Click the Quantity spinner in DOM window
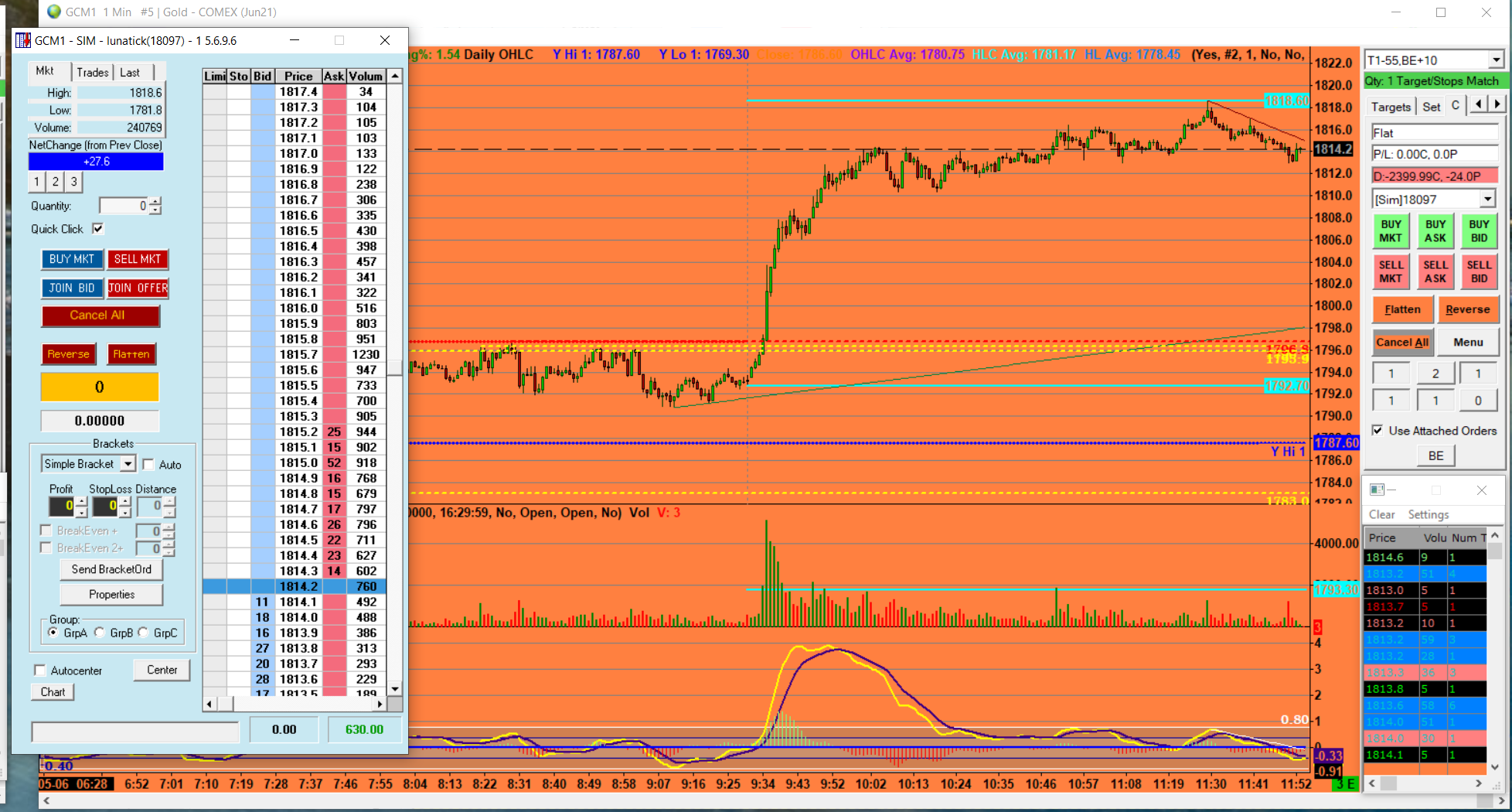Viewport: 1512px width, 812px height. coord(155,206)
